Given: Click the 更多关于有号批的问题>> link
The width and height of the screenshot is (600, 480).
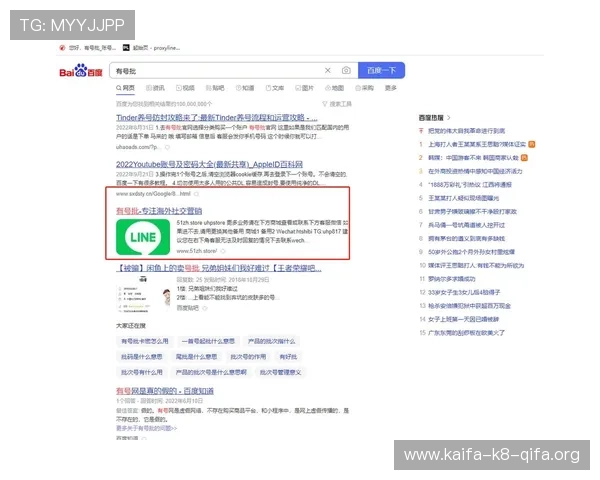Looking at the screenshot, I should tap(147, 428).
